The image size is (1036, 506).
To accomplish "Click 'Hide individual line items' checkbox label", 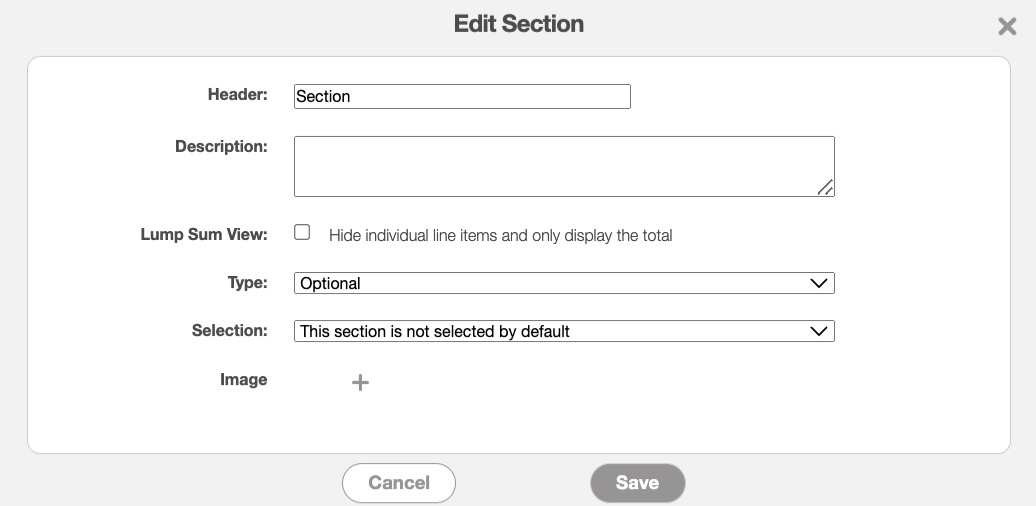I will coord(500,236).
